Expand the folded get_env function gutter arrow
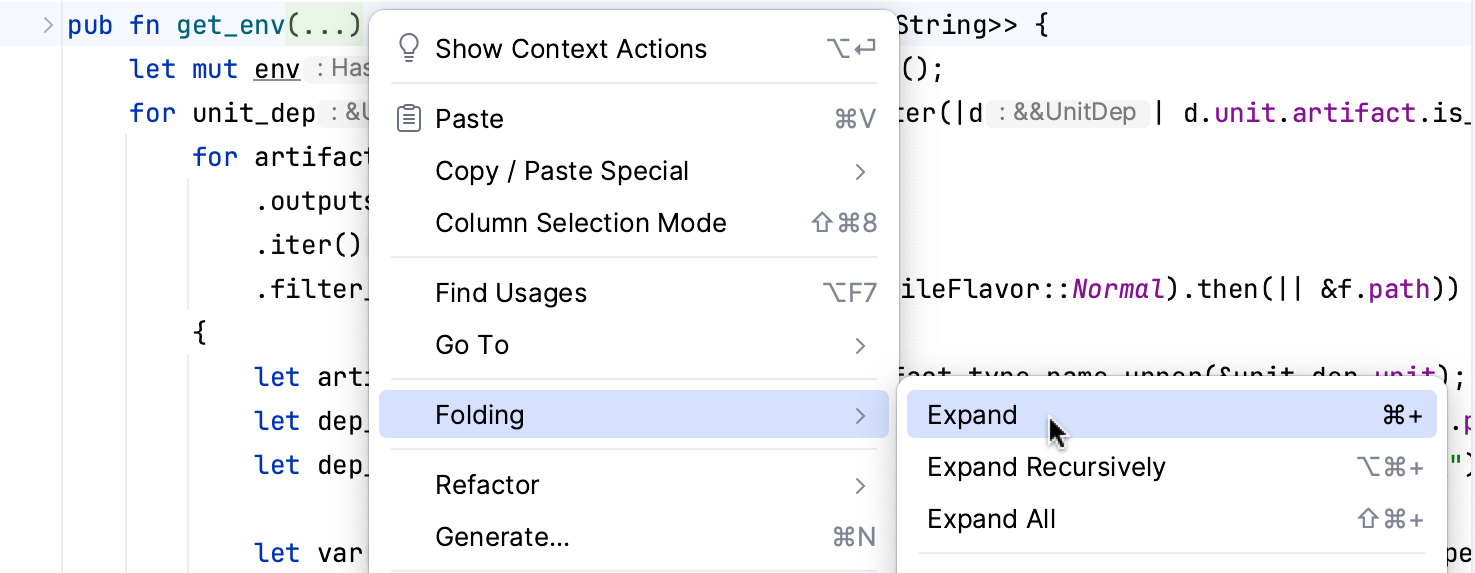 pos(47,25)
